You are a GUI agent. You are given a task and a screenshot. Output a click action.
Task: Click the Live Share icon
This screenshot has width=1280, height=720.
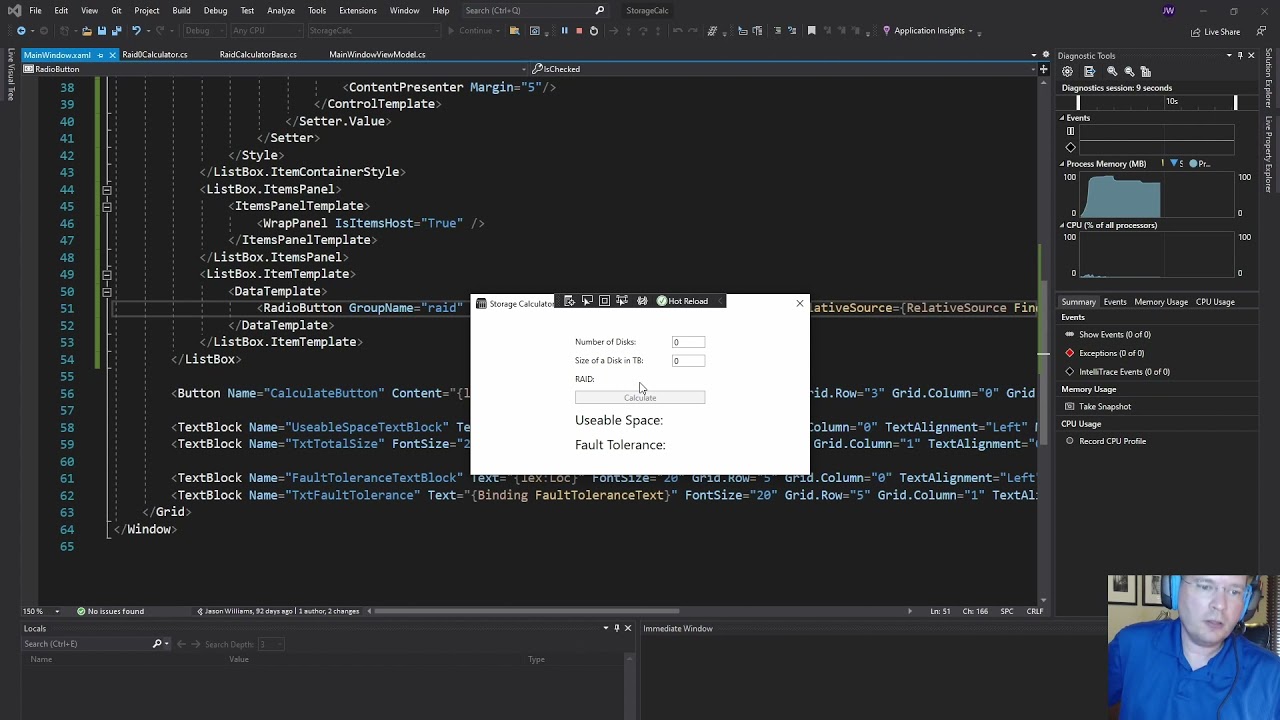coord(1195,31)
